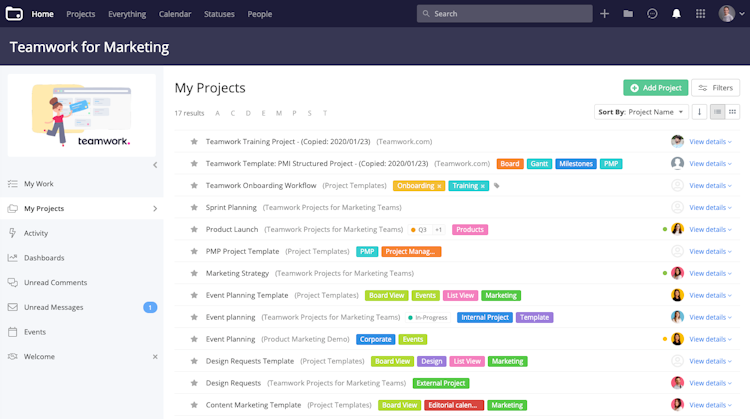Go to Home tab
This screenshot has height=419, width=750.
pos(43,14)
